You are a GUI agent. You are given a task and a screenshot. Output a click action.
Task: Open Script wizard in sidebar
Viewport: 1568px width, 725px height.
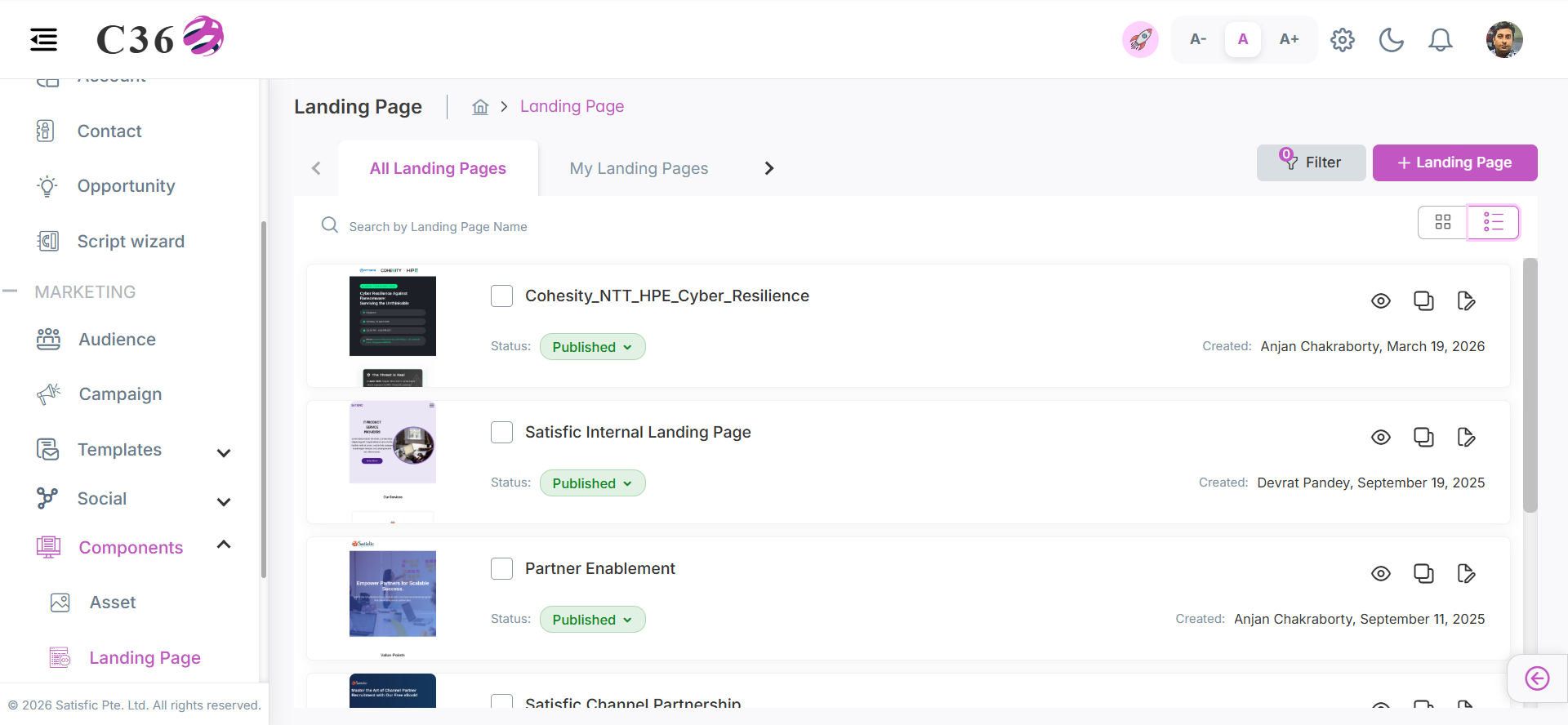click(x=131, y=242)
